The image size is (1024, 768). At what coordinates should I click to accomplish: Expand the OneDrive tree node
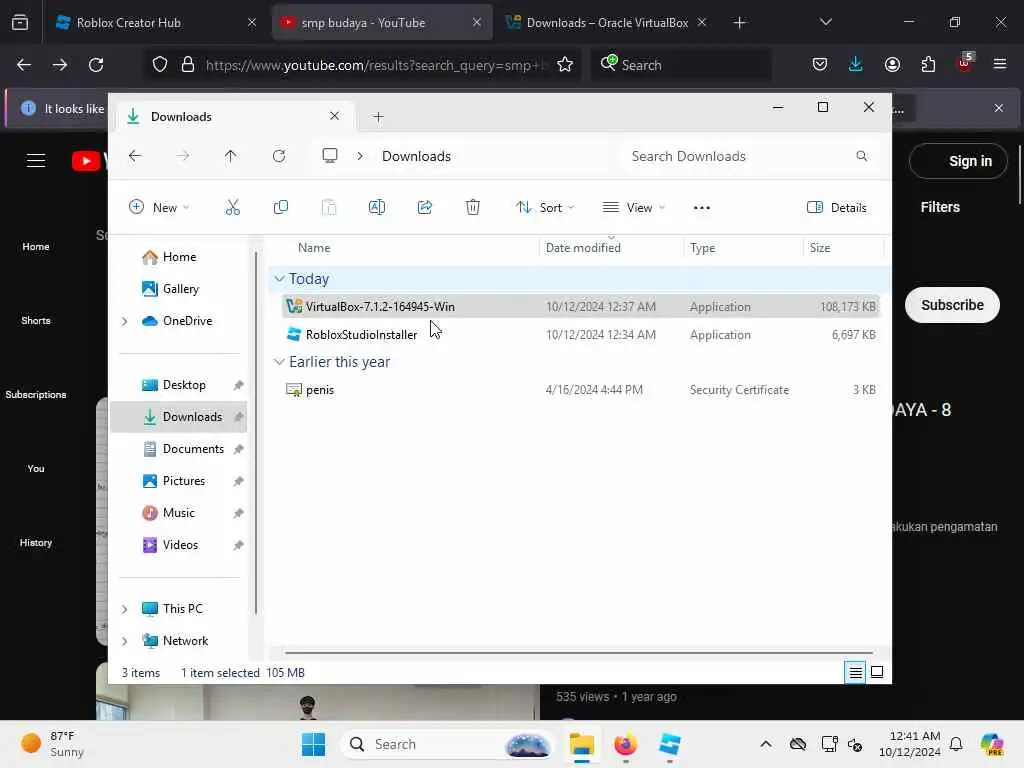click(x=125, y=321)
